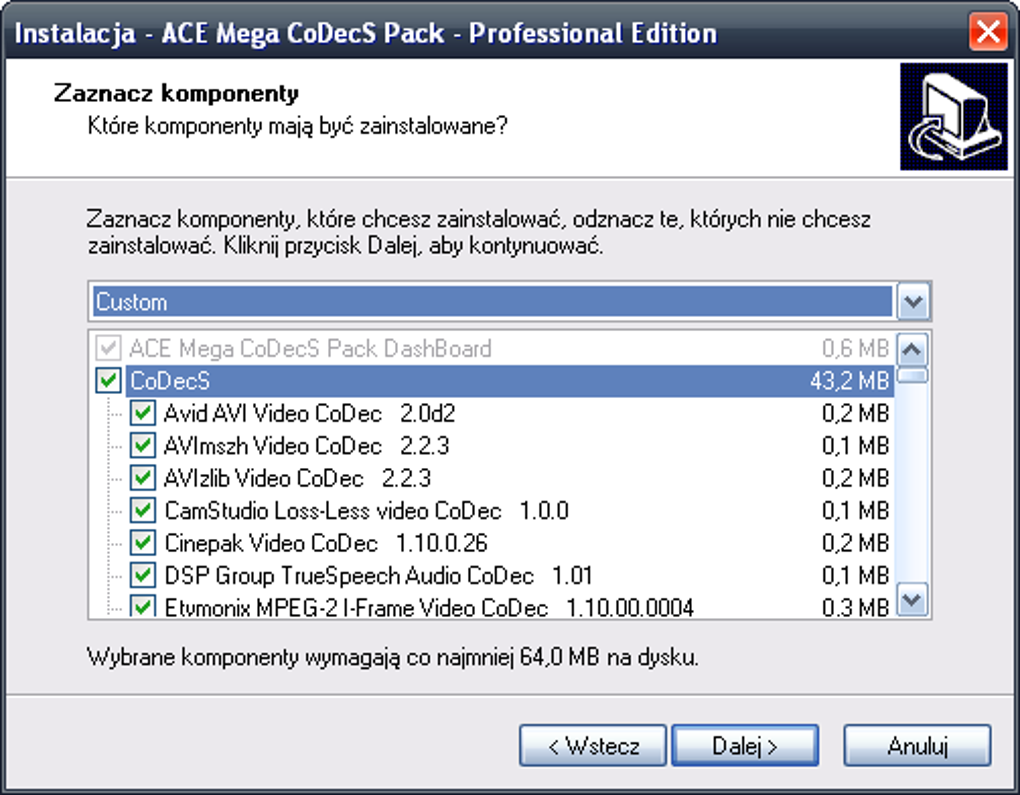Disable AVIzlib Video CoDec component
Image resolution: width=1020 pixels, height=795 pixels.
click(x=144, y=478)
